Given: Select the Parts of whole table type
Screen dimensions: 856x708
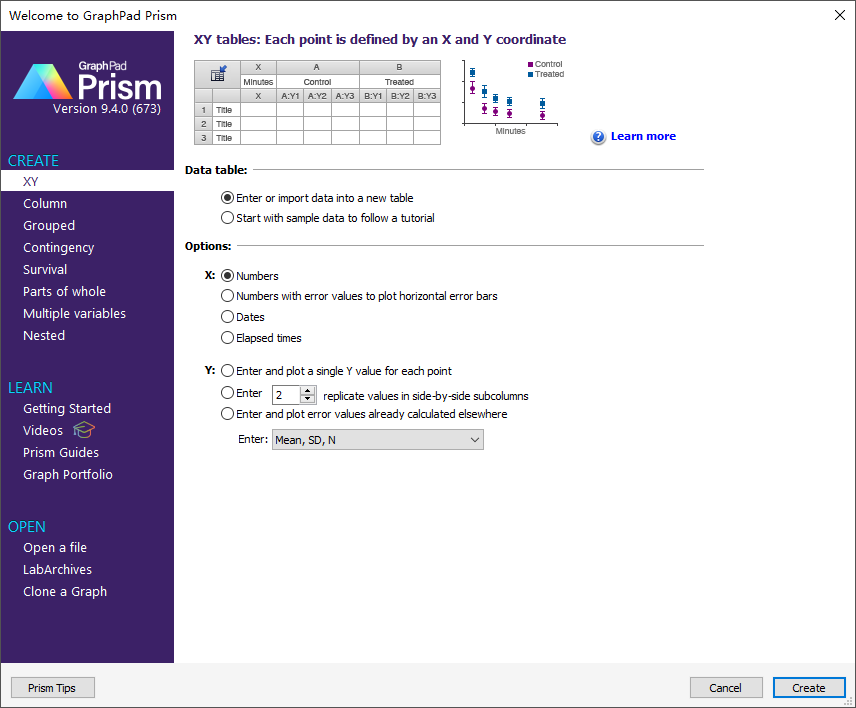Looking at the screenshot, I should (64, 291).
